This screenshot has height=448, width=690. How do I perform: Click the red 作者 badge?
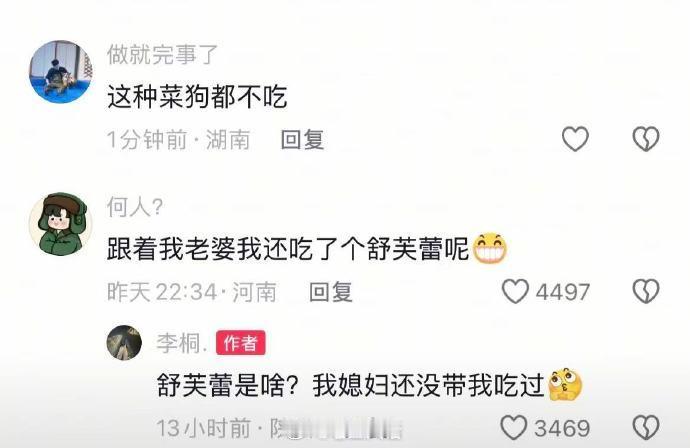[240, 343]
